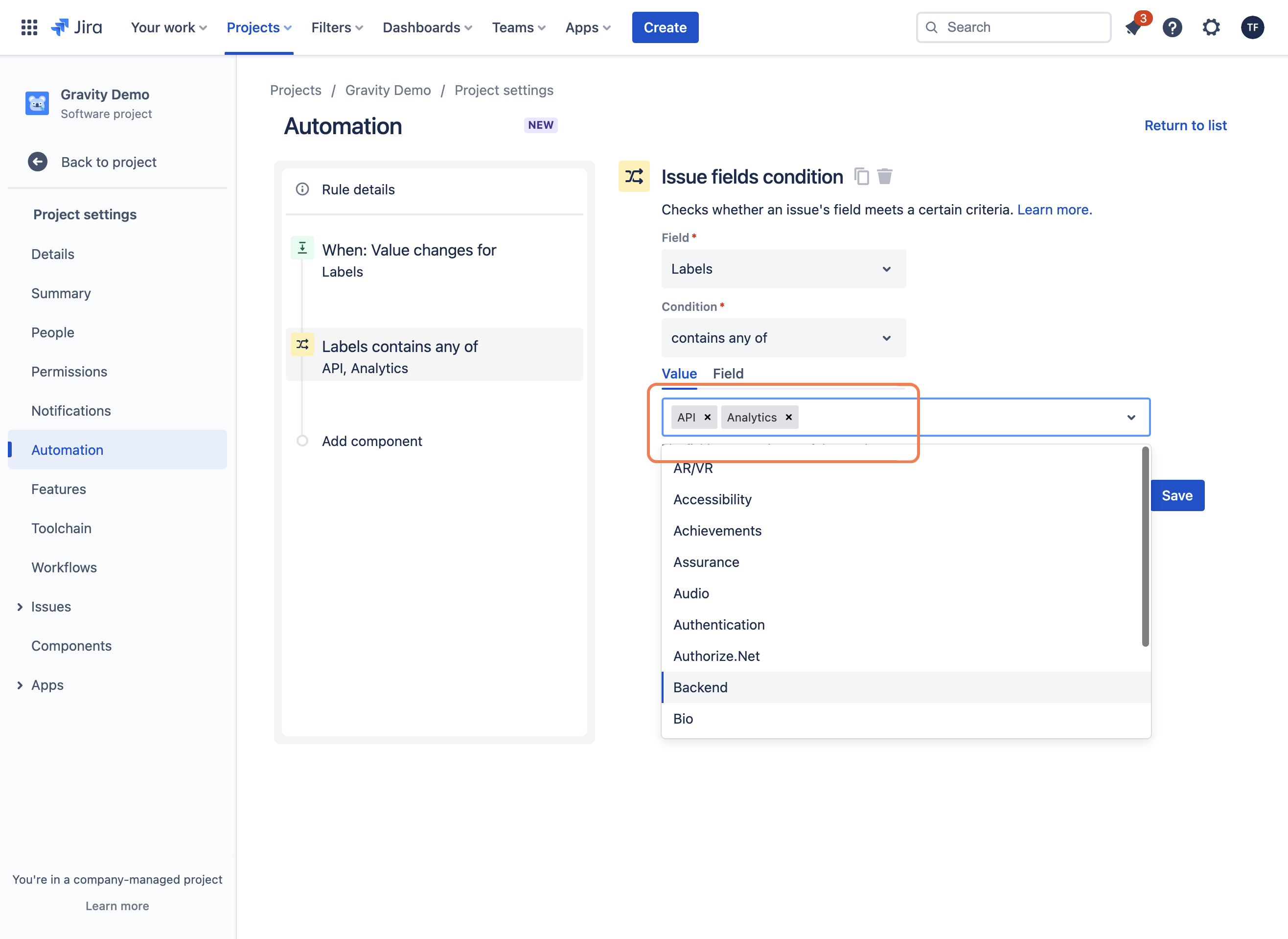This screenshot has height=939, width=1288.
Task: Click the Gravity Demo breadcrumb link
Action: pos(388,91)
